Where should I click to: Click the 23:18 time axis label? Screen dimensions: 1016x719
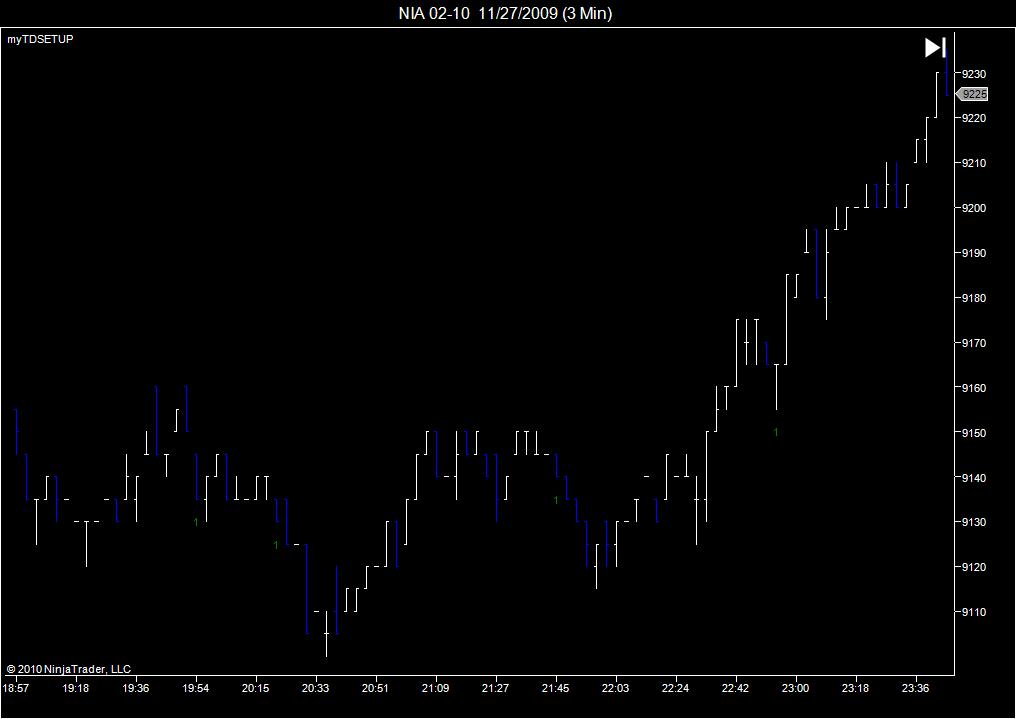855,688
